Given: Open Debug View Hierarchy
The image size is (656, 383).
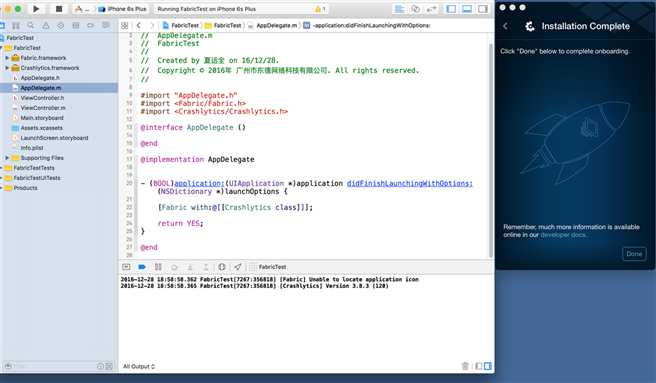Looking at the screenshot, I should (222, 267).
